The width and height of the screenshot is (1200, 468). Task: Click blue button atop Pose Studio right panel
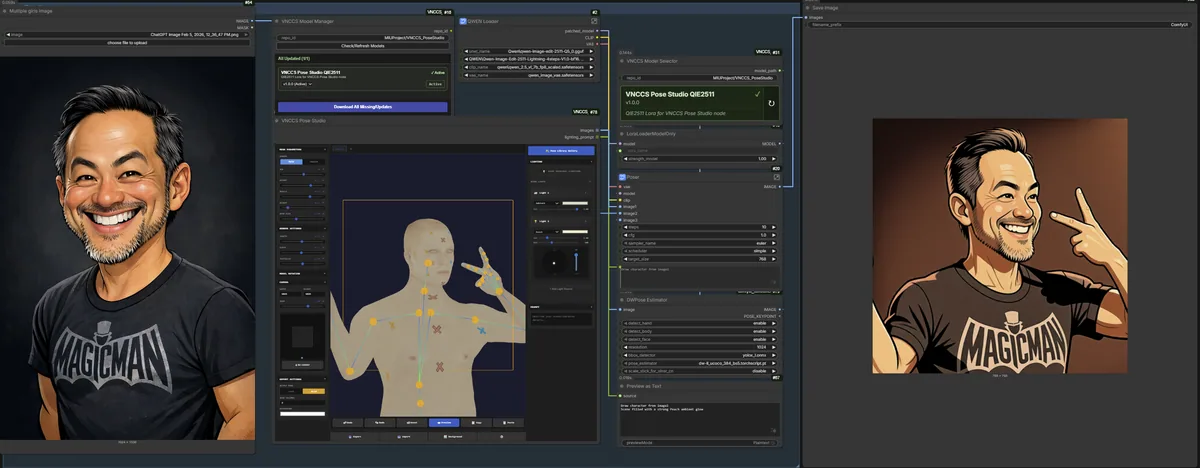[x=560, y=150]
